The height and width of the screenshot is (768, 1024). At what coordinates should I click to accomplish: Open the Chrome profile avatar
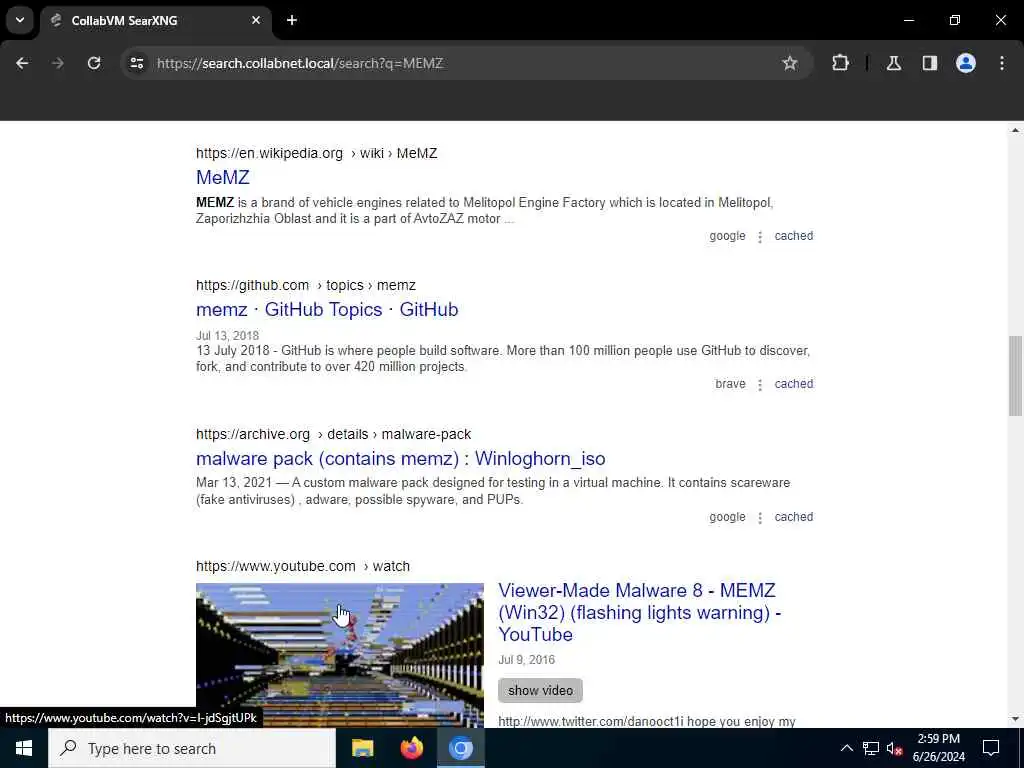coord(966,63)
